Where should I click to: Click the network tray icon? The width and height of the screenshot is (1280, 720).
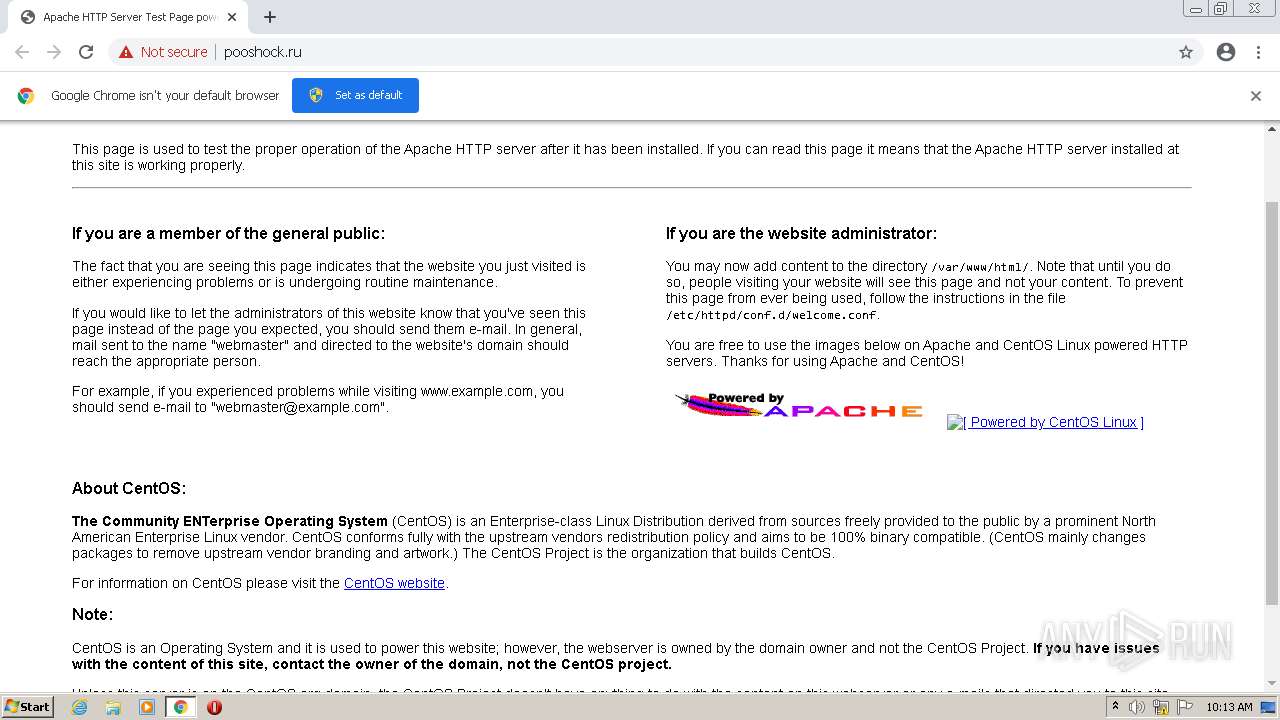coord(1161,707)
